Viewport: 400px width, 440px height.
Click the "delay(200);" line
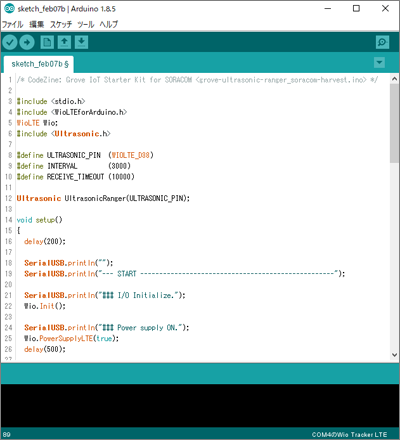[45, 241]
